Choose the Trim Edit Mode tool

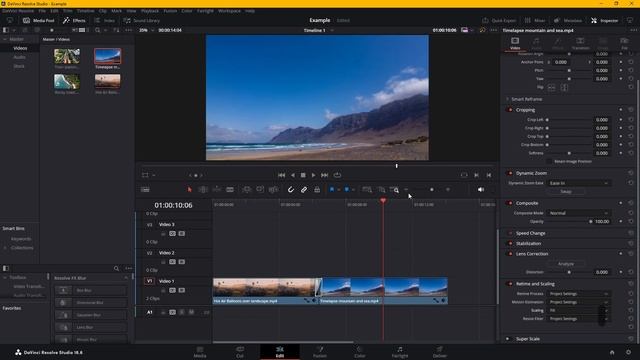[x=203, y=189]
